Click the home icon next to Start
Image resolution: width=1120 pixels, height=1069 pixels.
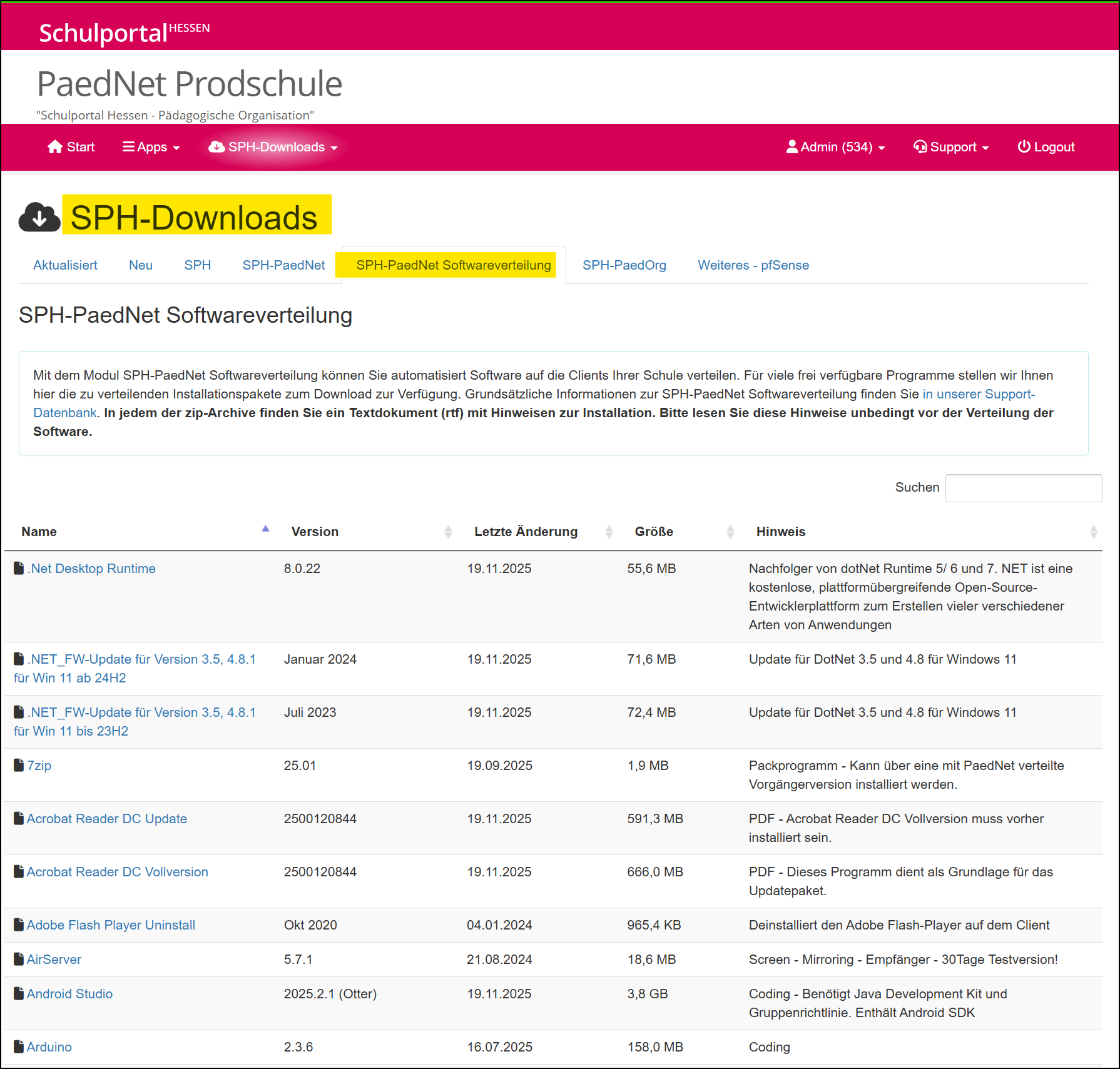coord(55,146)
